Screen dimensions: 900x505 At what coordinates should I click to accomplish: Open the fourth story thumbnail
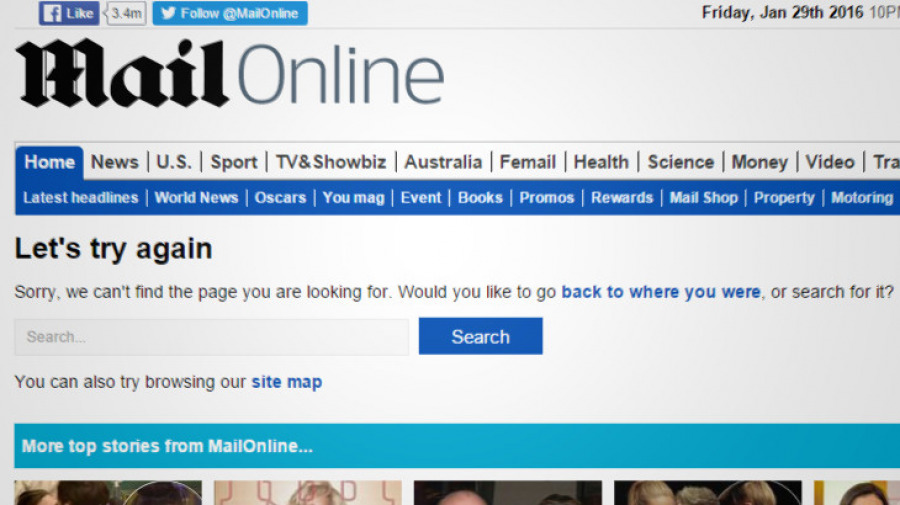pos(708,493)
